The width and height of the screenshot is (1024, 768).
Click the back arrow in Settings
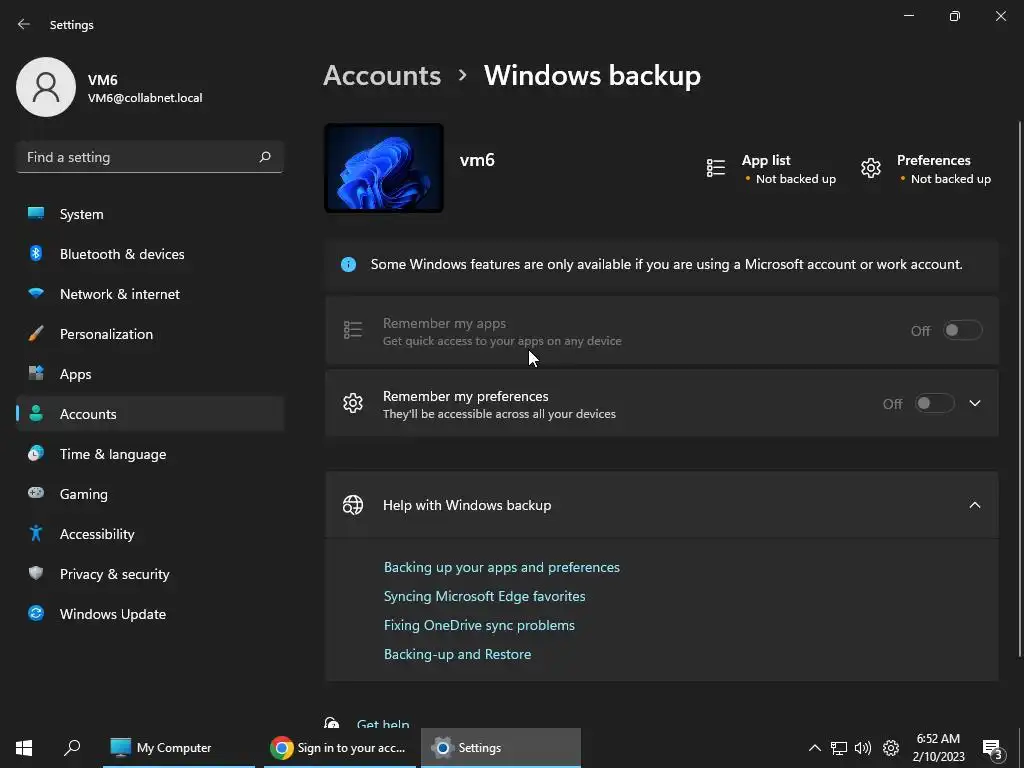24,25
